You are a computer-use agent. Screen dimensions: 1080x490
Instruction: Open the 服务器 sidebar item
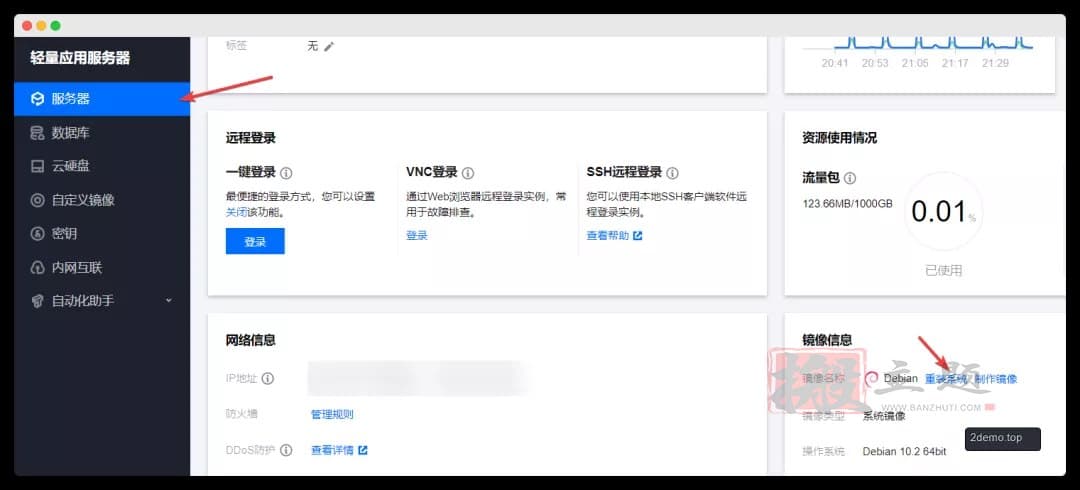[x=102, y=99]
